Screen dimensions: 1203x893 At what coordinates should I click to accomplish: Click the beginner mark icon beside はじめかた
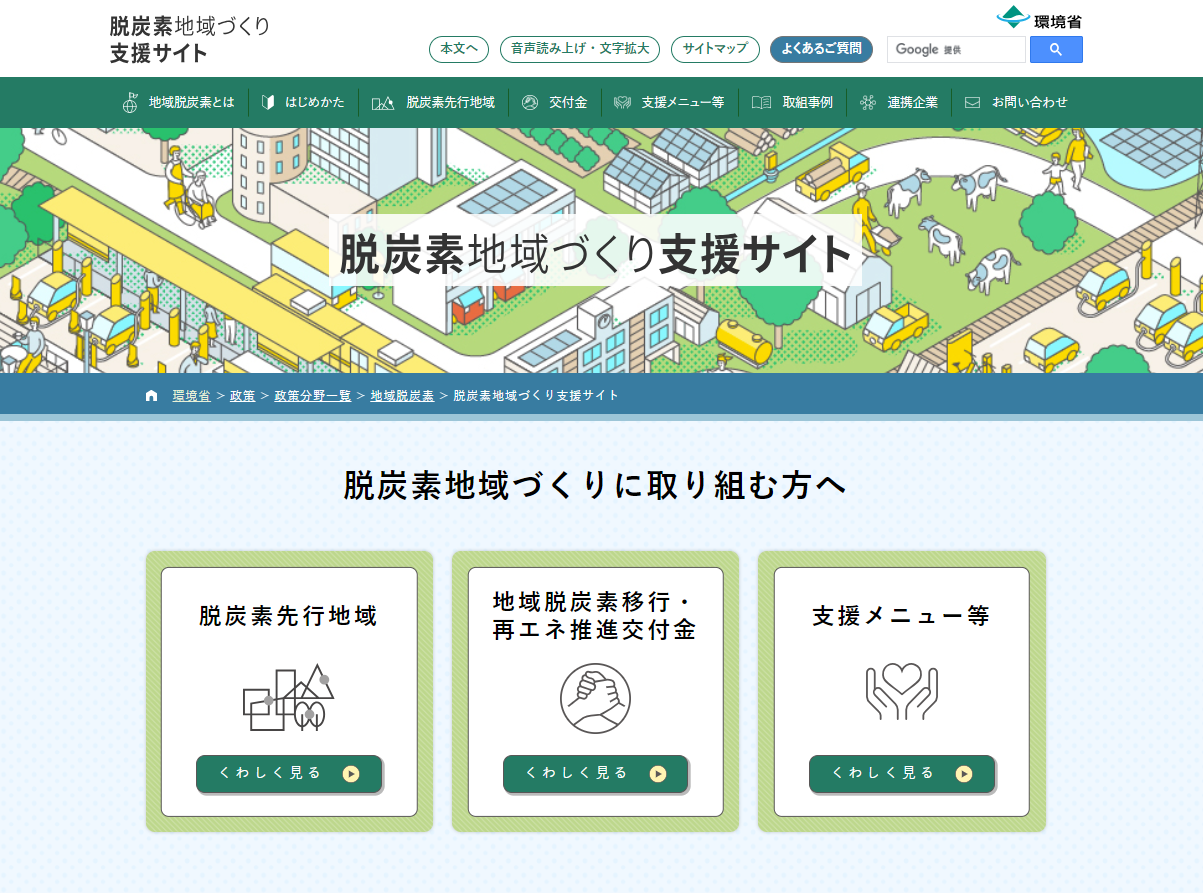(x=268, y=102)
